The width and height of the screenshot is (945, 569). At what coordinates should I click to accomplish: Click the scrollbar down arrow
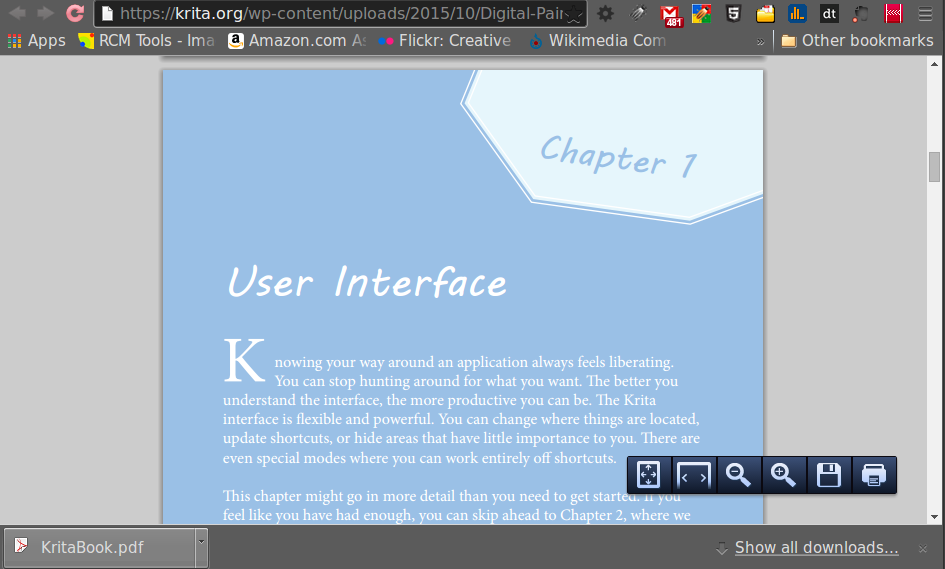(x=934, y=517)
